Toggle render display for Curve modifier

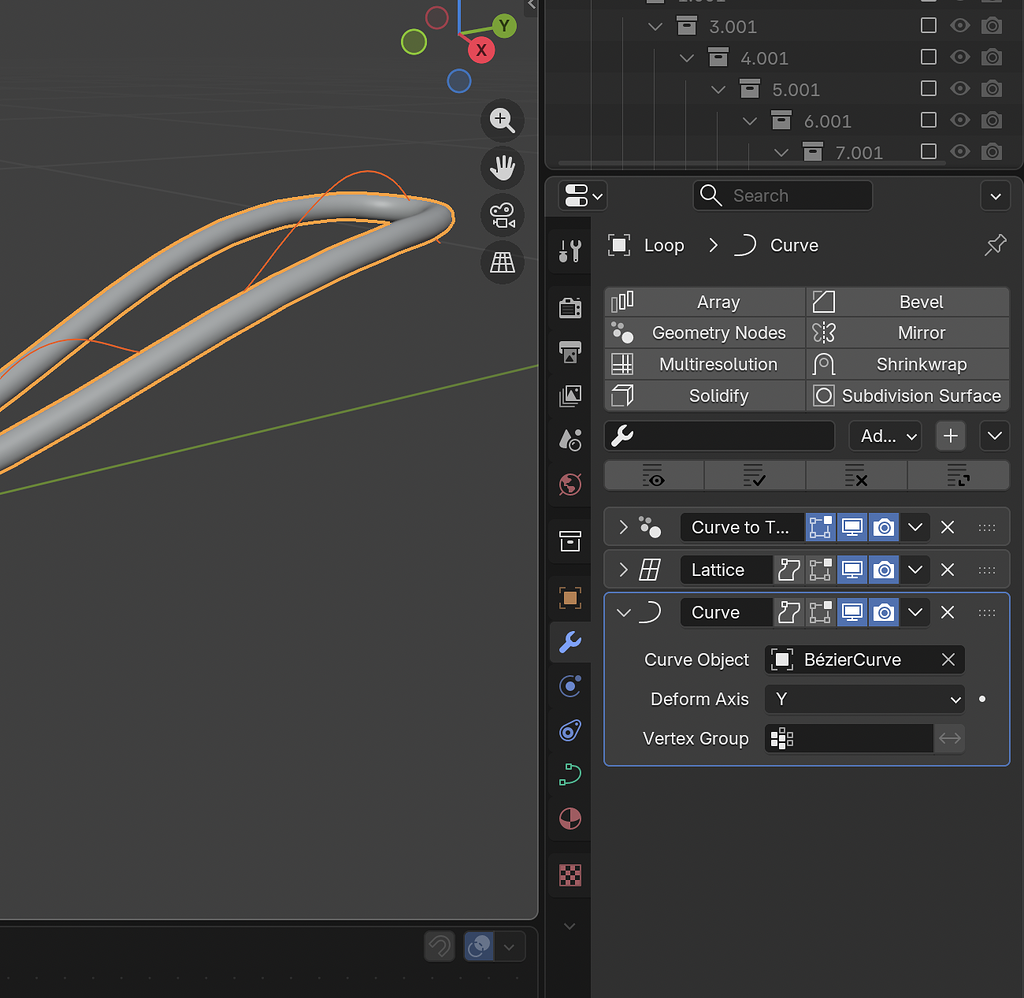click(884, 613)
